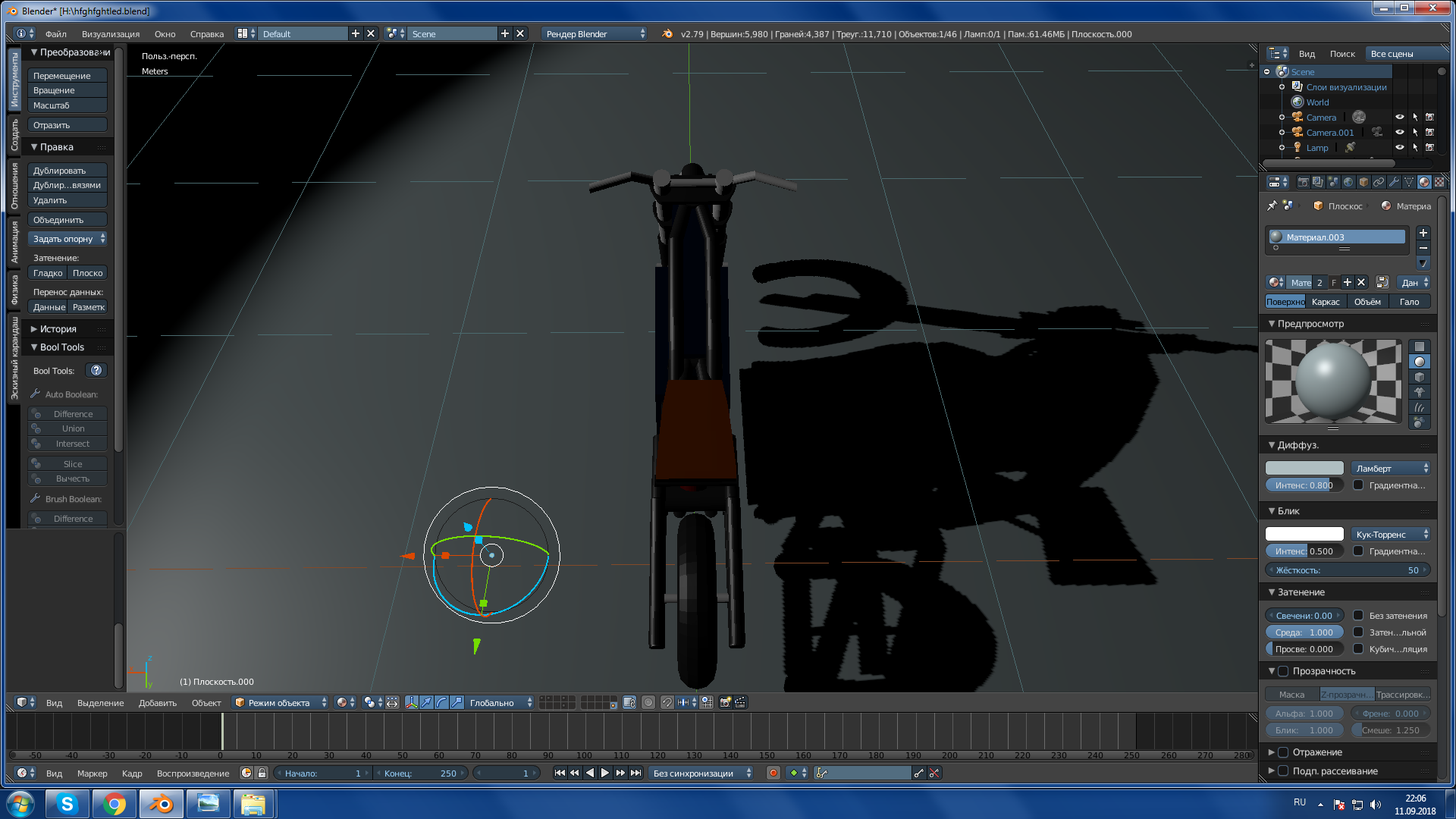Viewport: 1456px width, 819px height.
Task: Click the add material slot plus button
Action: [x=1423, y=234]
